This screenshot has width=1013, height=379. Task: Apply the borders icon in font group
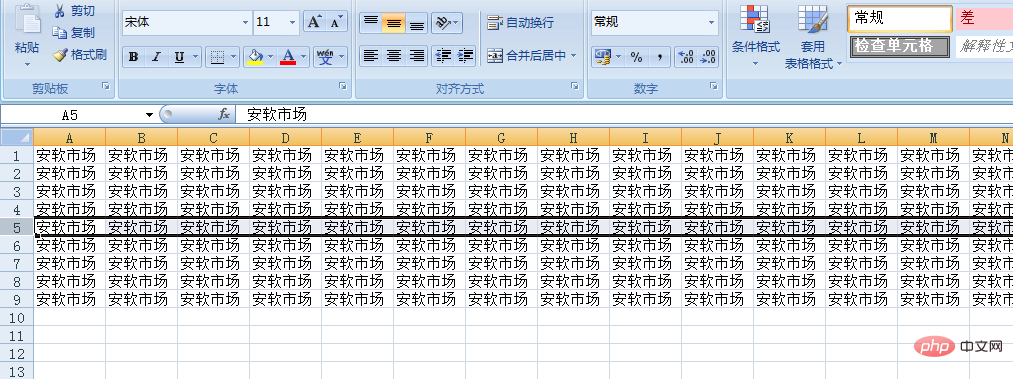coord(218,57)
